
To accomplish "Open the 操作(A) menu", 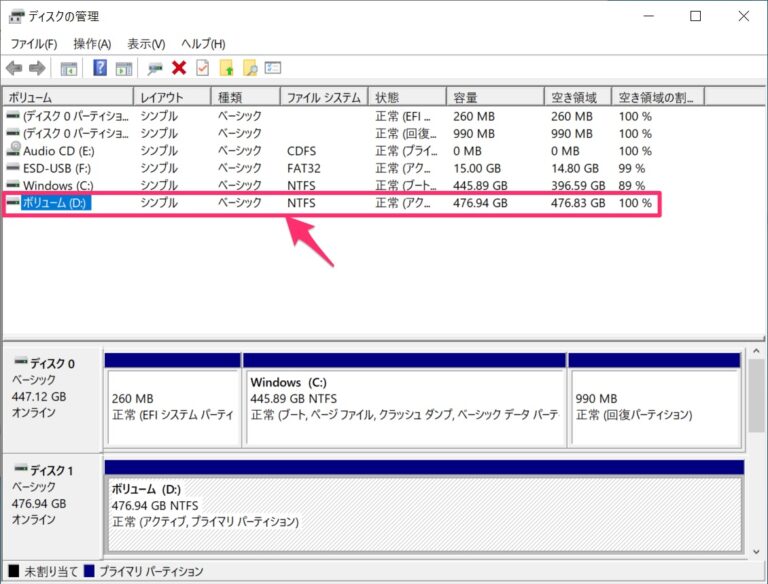I will coord(92,44).
